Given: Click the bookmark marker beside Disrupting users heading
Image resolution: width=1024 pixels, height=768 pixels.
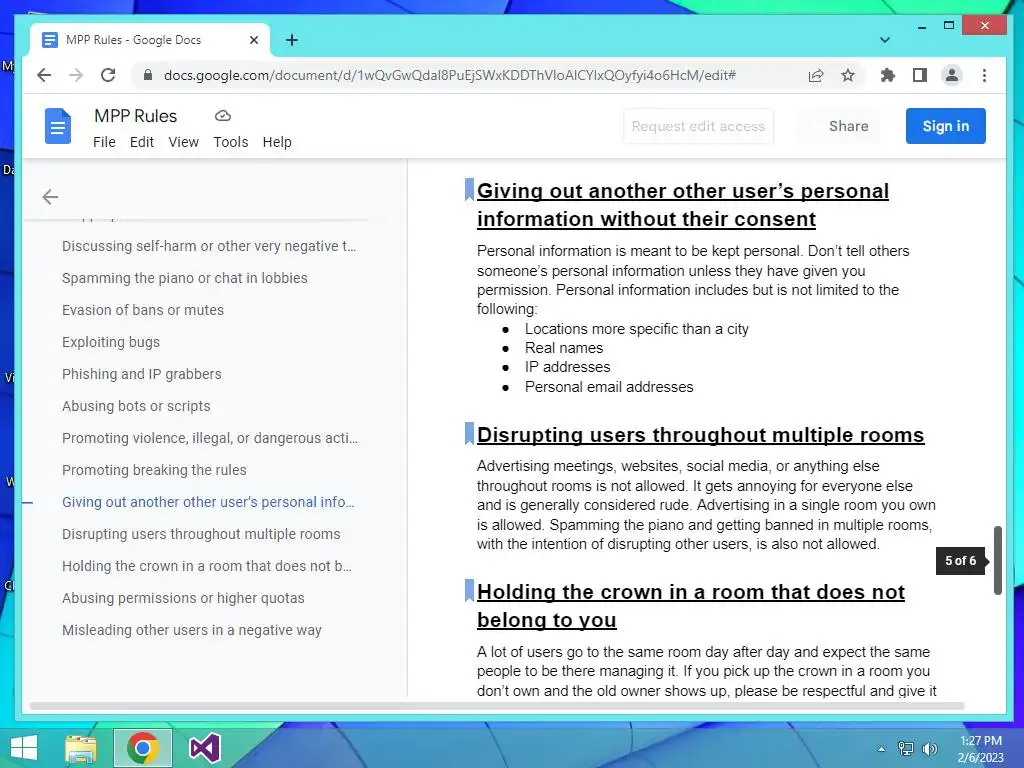Looking at the screenshot, I should tap(469, 434).
